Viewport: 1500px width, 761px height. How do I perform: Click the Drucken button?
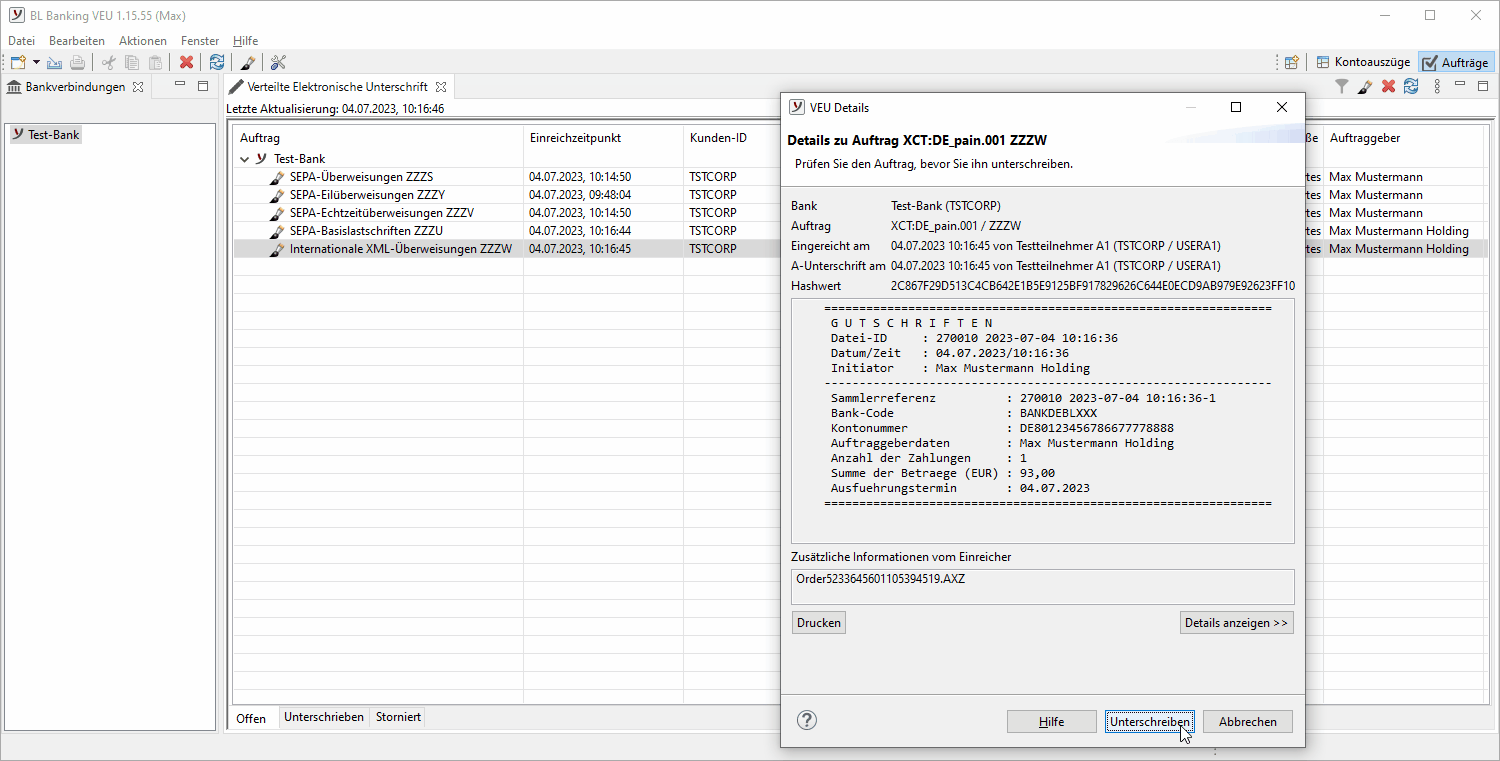click(x=818, y=623)
